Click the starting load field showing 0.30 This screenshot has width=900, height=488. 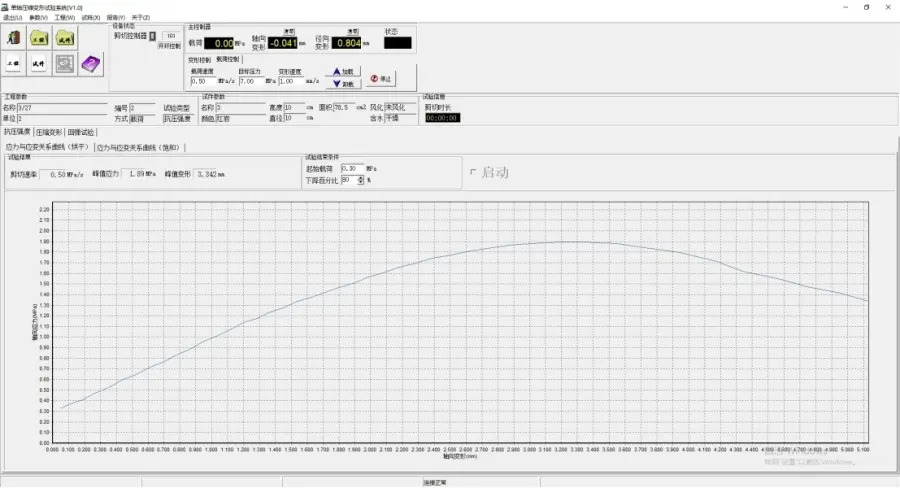pyautogui.click(x=352, y=168)
